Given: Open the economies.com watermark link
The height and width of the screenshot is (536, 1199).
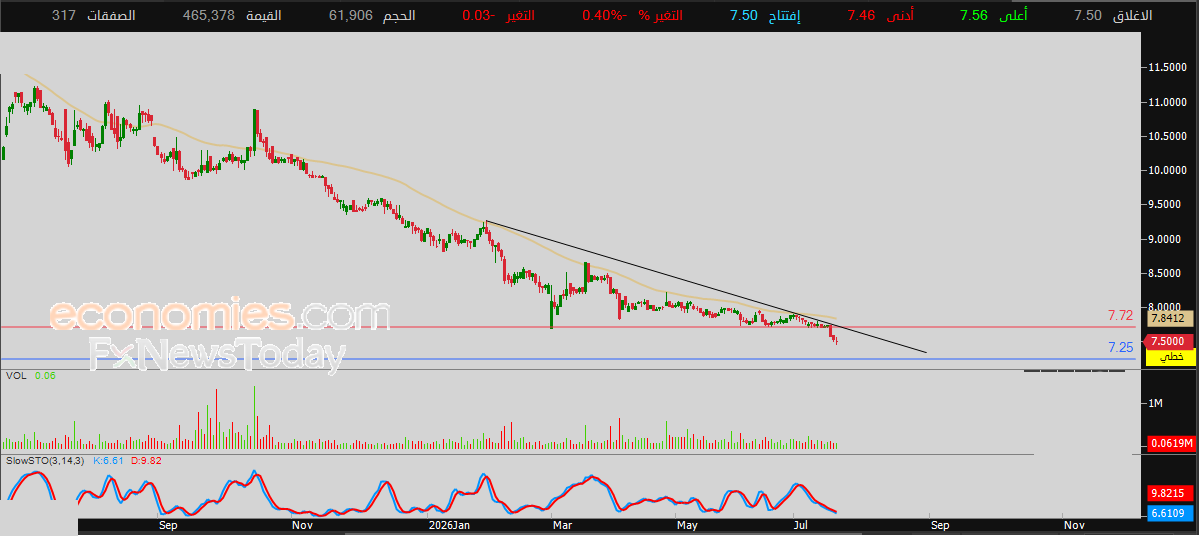Looking at the screenshot, I should coord(219,316).
